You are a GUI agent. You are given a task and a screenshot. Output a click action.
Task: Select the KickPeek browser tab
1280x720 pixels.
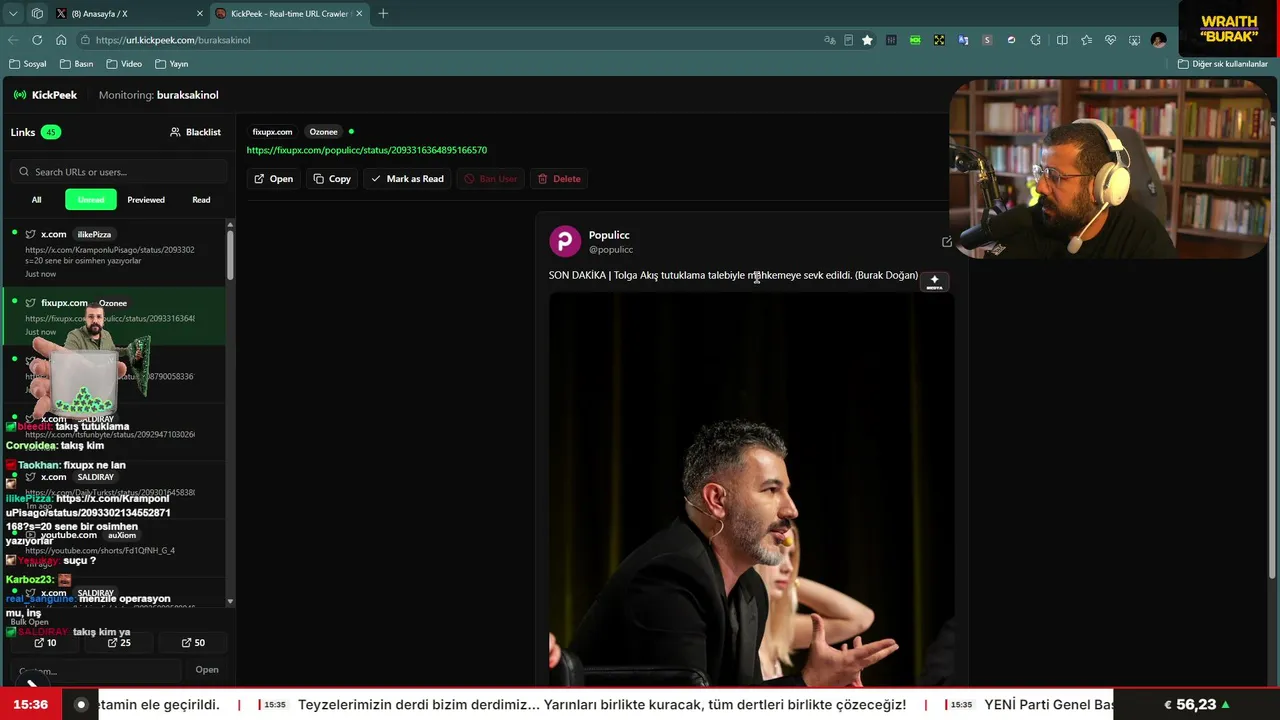pyautogui.click(x=290, y=14)
